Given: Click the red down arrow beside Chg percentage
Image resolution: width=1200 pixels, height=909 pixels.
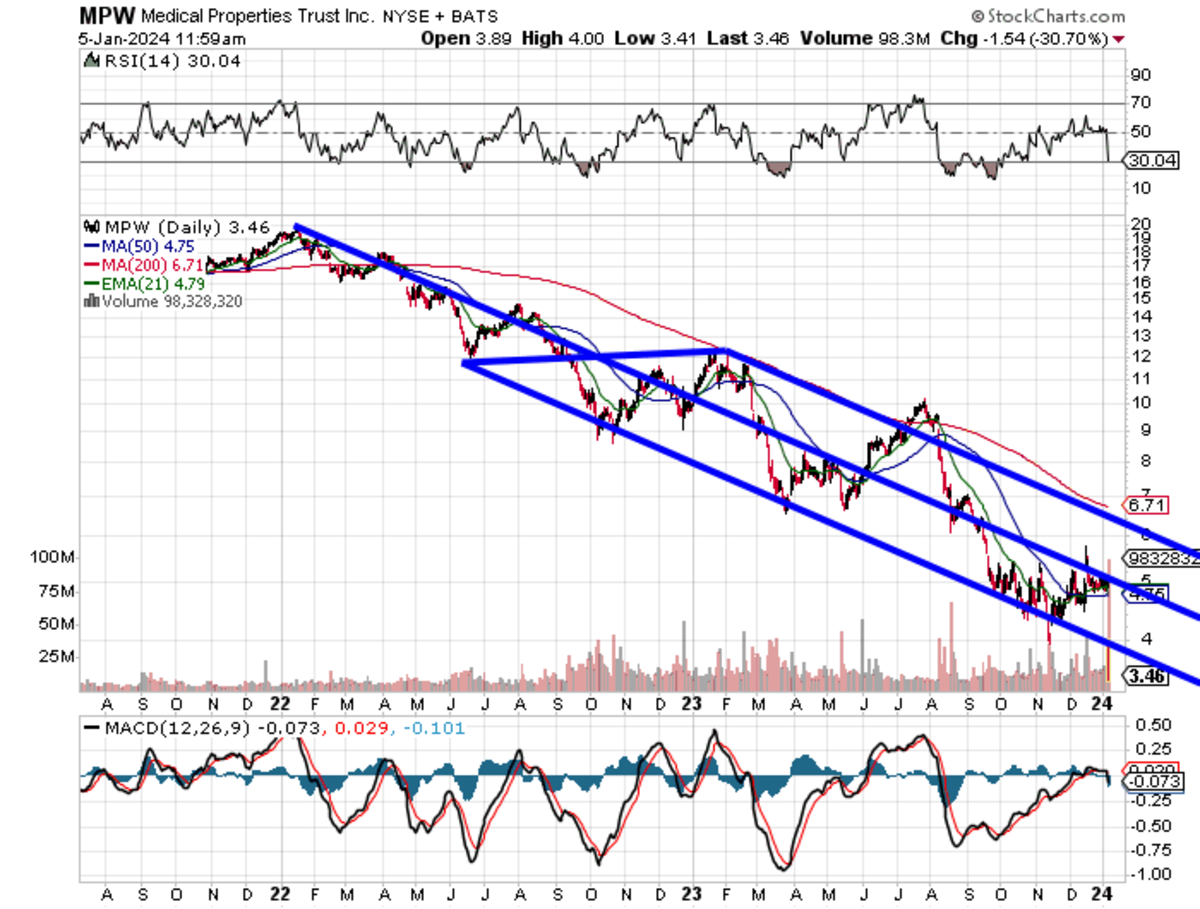Looking at the screenshot, I should [1118, 39].
